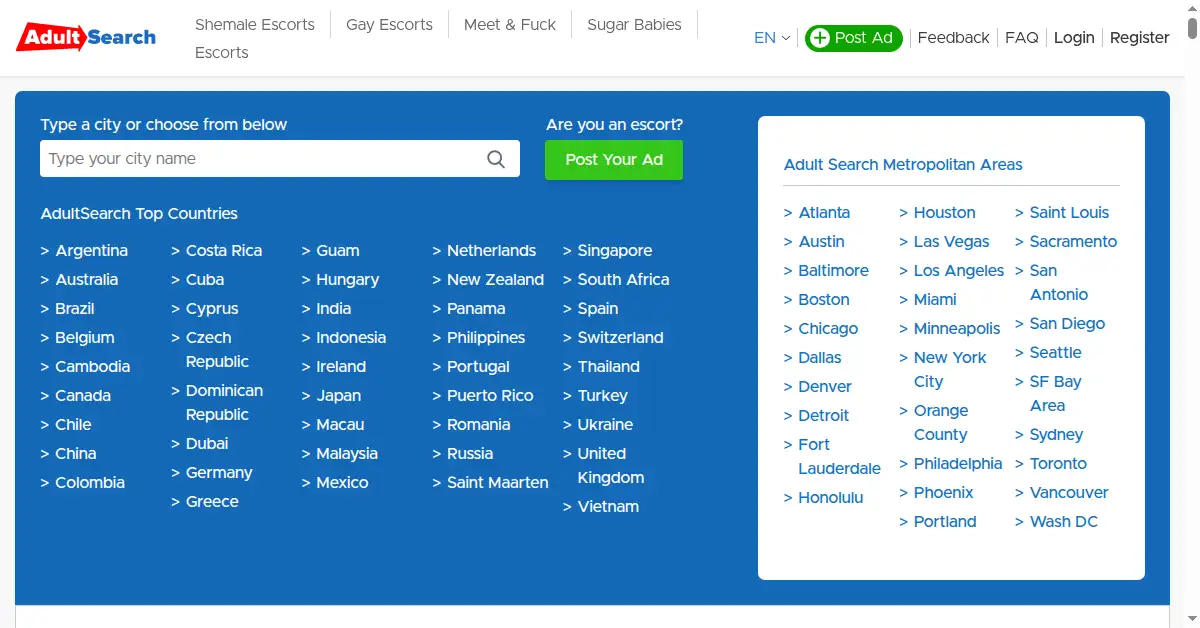Click the Costa Rica link
The height and width of the screenshot is (628, 1200).
pyautogui.click(x=224, y=251)
